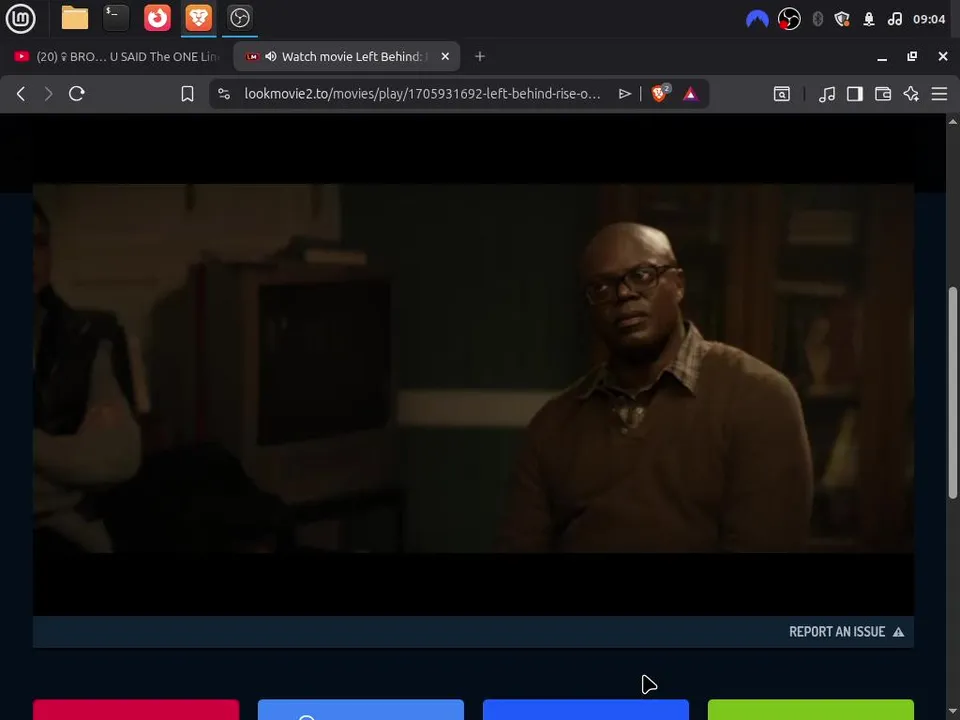Toggle the browser sidebar panel
Viewport: 960px width, 720px height.
(855, 94)
